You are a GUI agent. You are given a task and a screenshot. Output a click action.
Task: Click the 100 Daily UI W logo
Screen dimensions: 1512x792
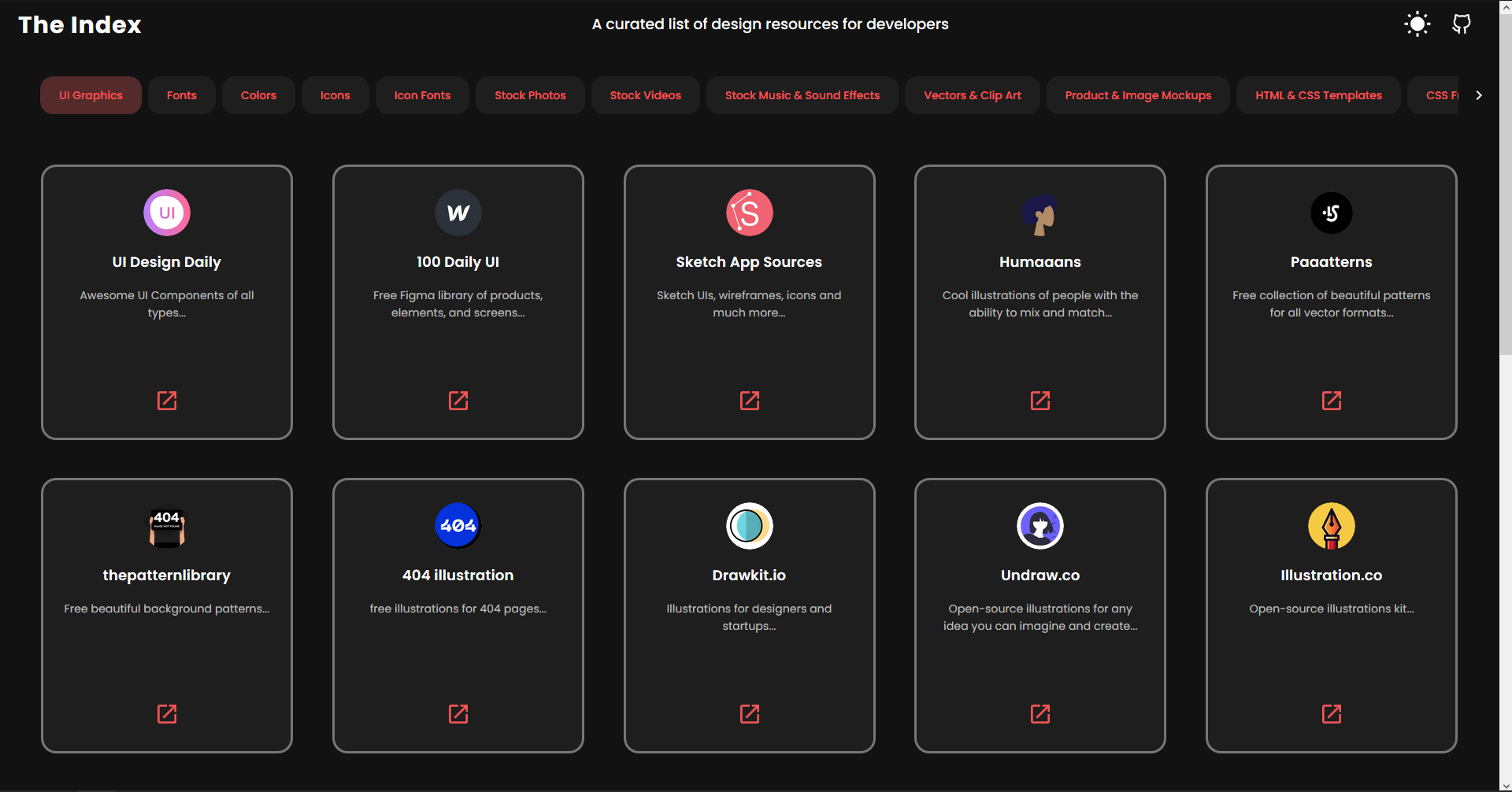coord(458,213)
